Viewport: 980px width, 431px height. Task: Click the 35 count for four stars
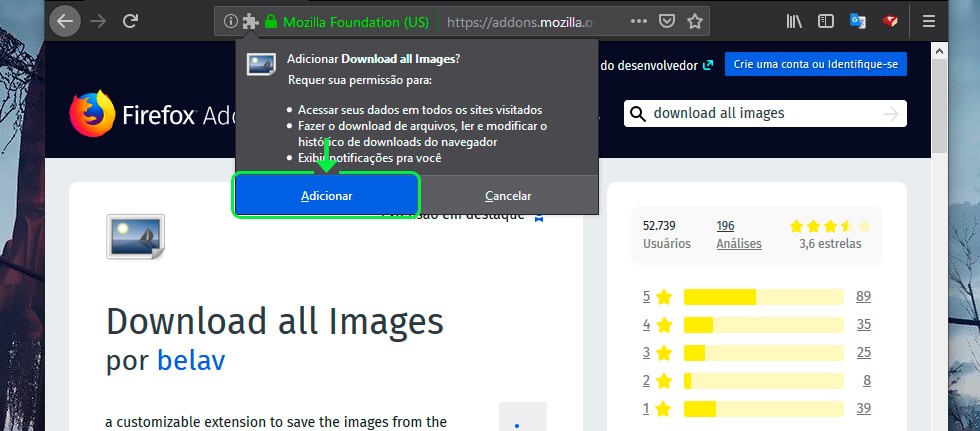click(x=863, y=325)
